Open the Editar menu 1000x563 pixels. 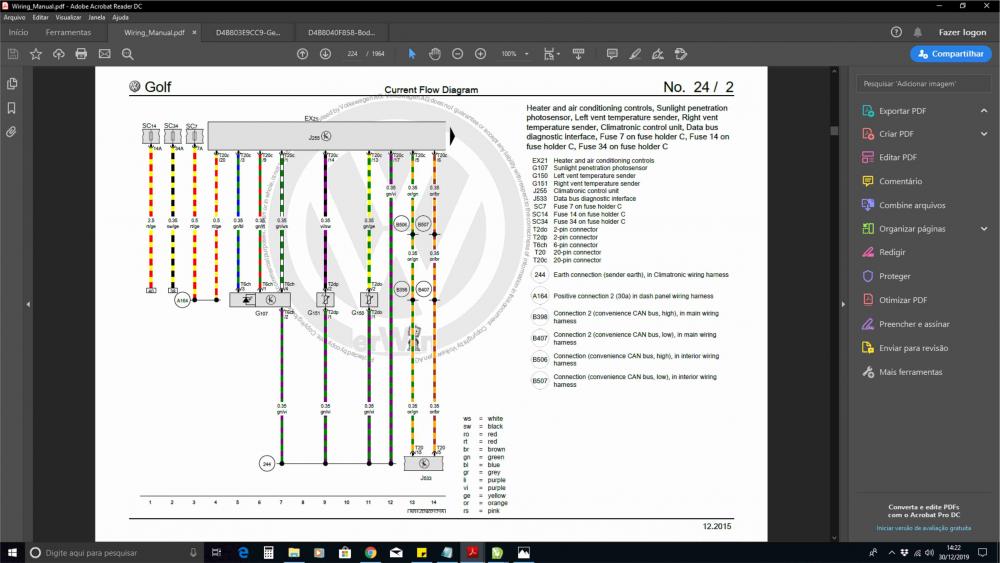[x=41, y=17]
